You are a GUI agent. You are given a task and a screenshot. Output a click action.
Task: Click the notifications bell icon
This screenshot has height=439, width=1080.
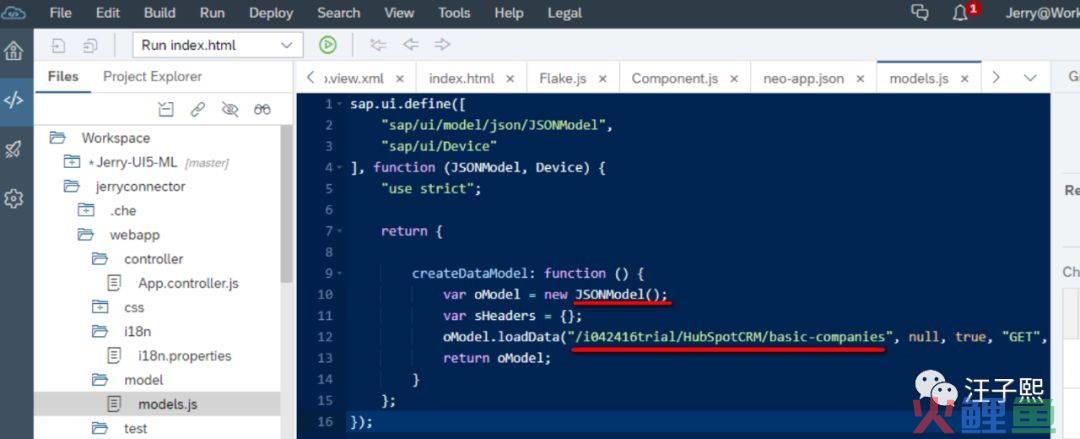(961, 13)
